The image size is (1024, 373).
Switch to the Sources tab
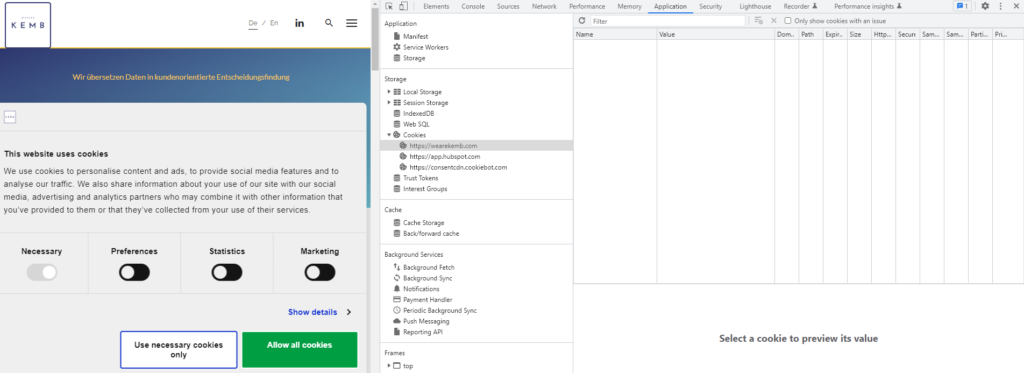(x=508, y=6)
